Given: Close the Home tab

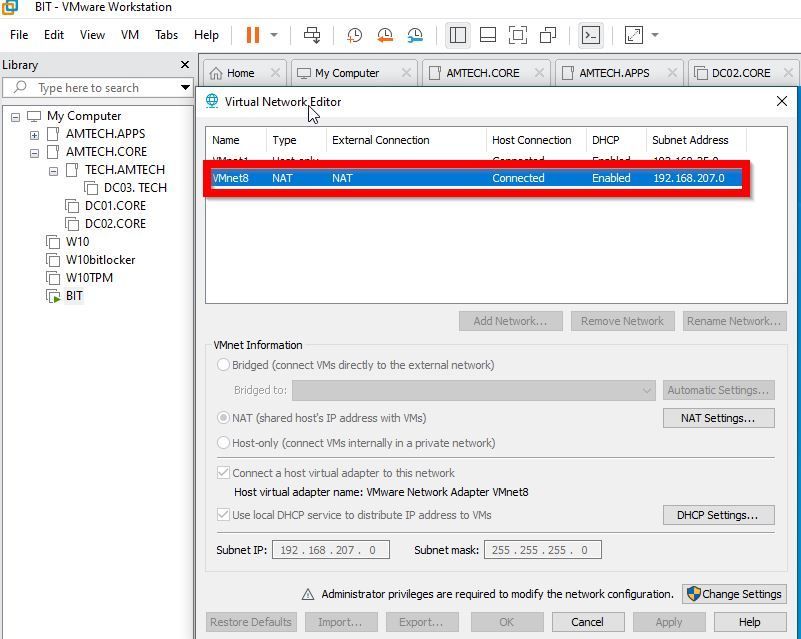Looking at the screenshot, I should [275, 73].
